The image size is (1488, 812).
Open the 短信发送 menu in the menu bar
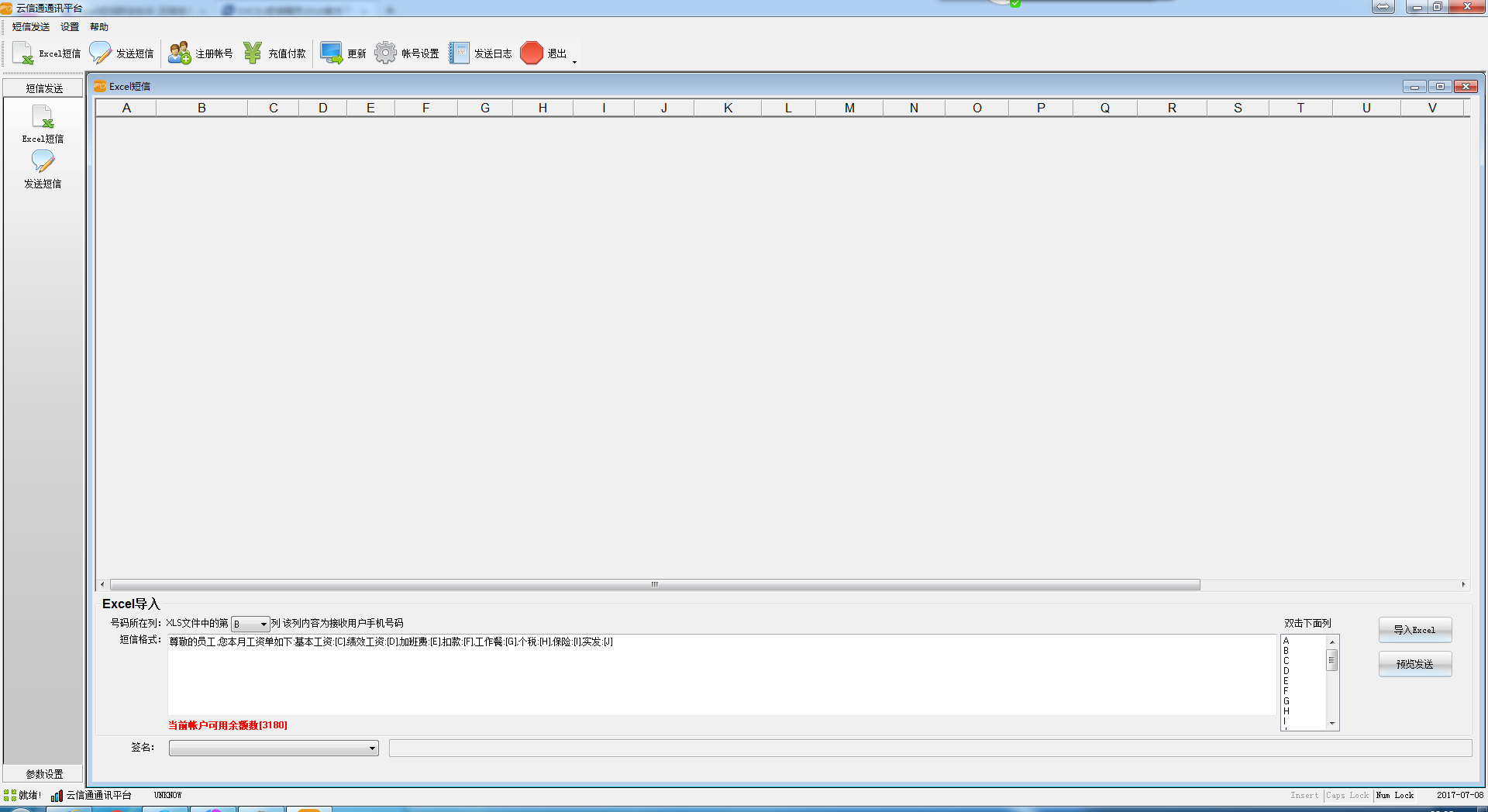[31, 26]
